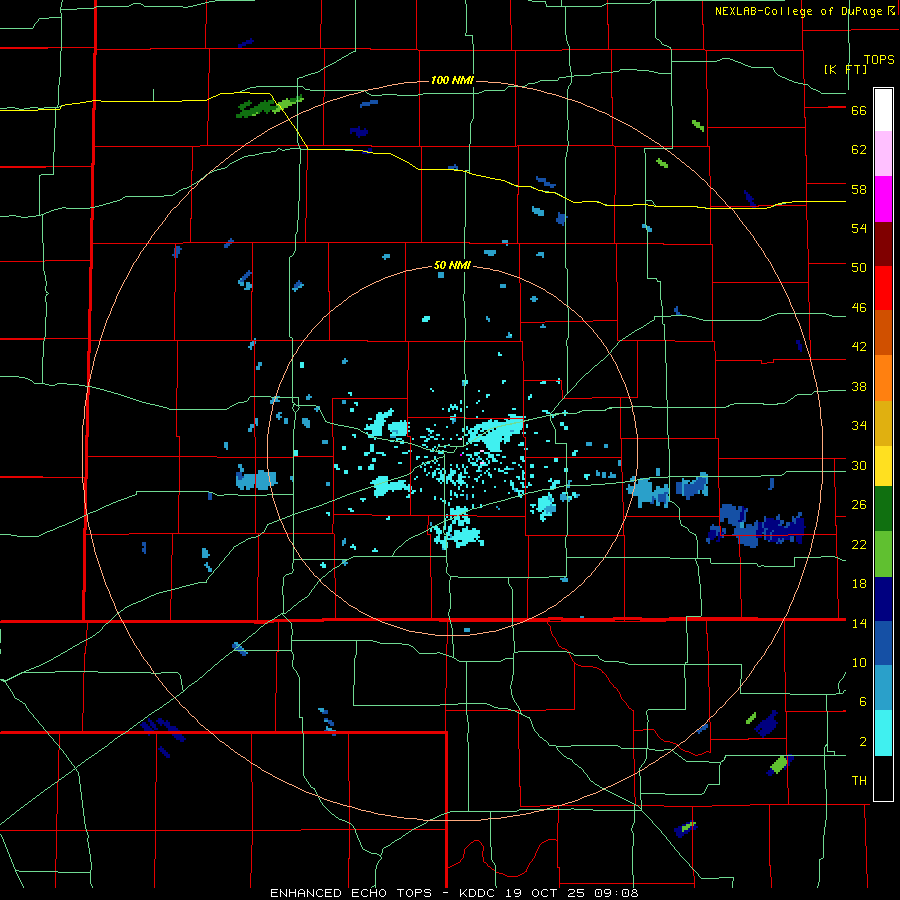Click the K FT units label
The image size is (900, 900).
(x=845, y=69)
